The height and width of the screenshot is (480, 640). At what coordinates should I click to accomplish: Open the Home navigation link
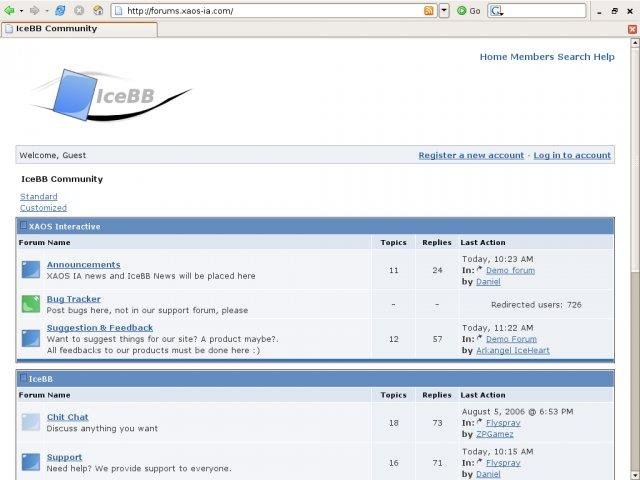[493, 57]
